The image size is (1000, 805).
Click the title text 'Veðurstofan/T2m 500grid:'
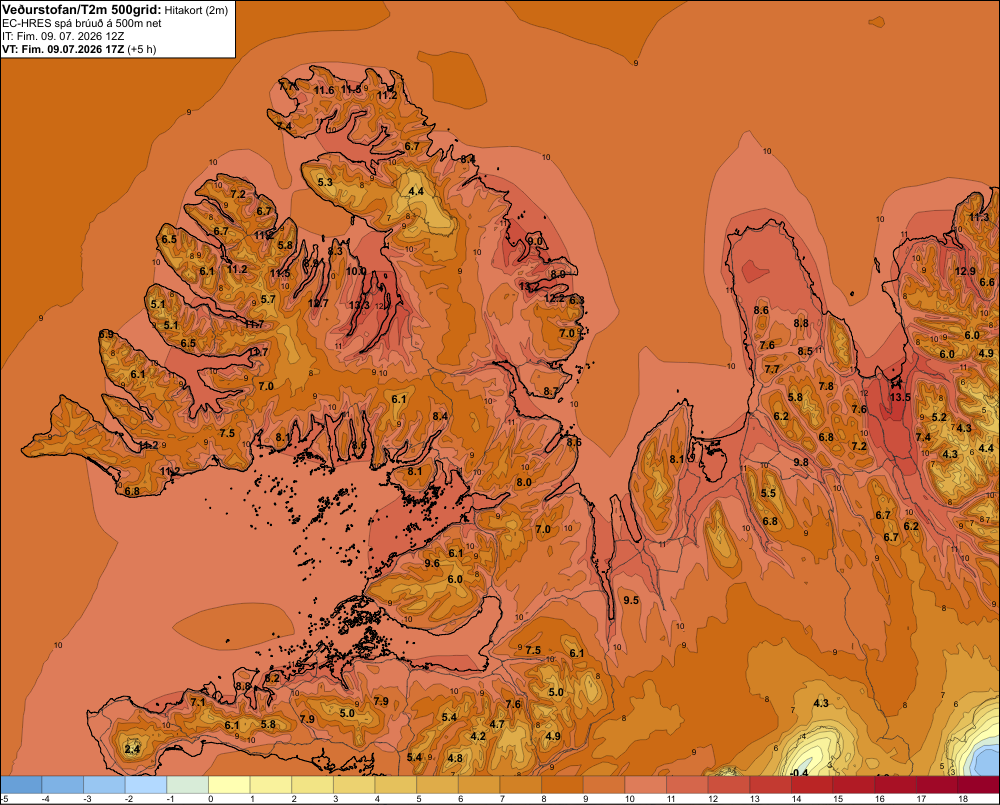point(82,10)
